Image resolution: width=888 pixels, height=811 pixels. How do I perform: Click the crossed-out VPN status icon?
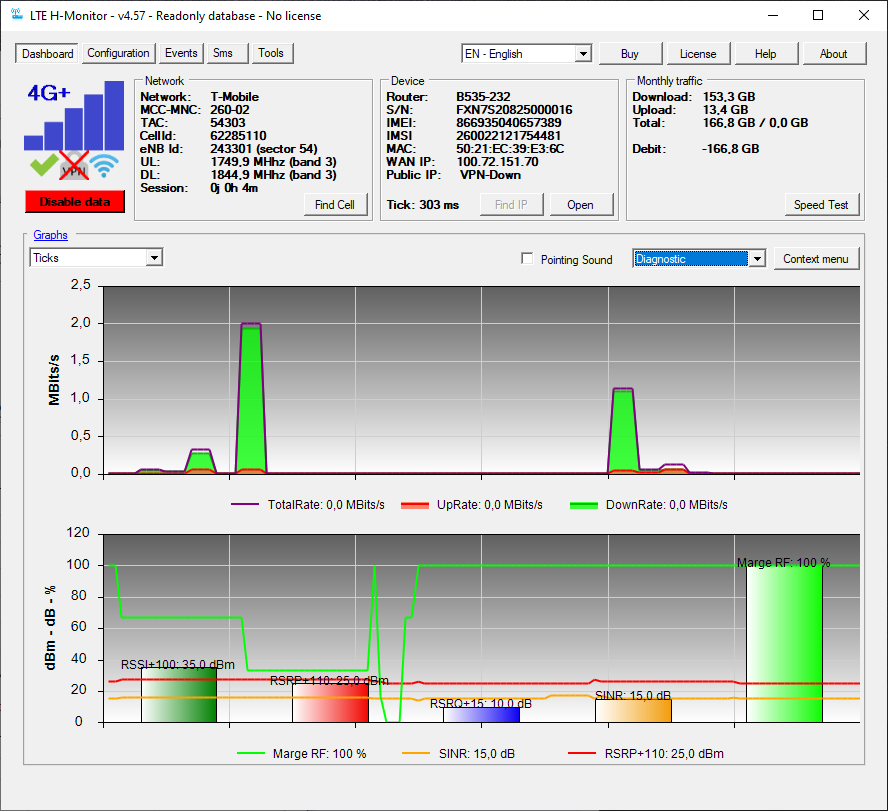click(74, 165)
